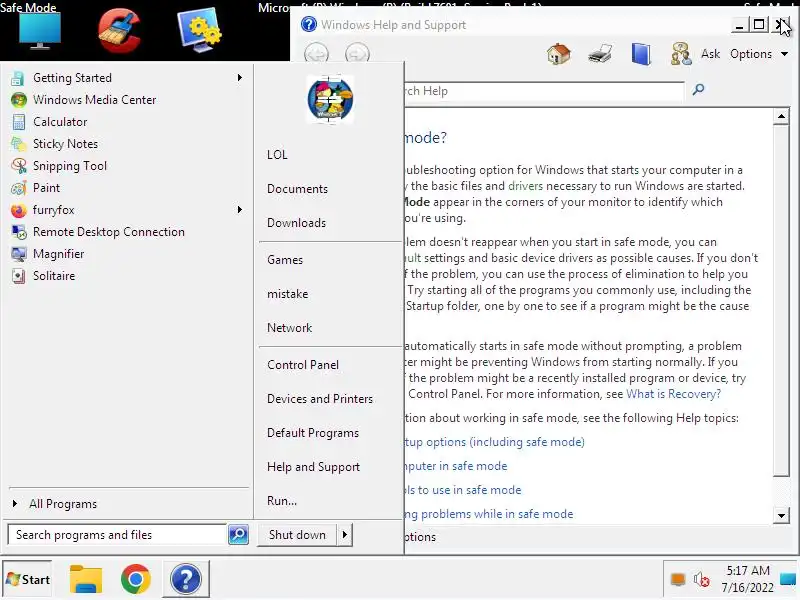This screenshot has width=800, height=600.
Task: Go to Help home via house icon
Action: tap(559, 54)
